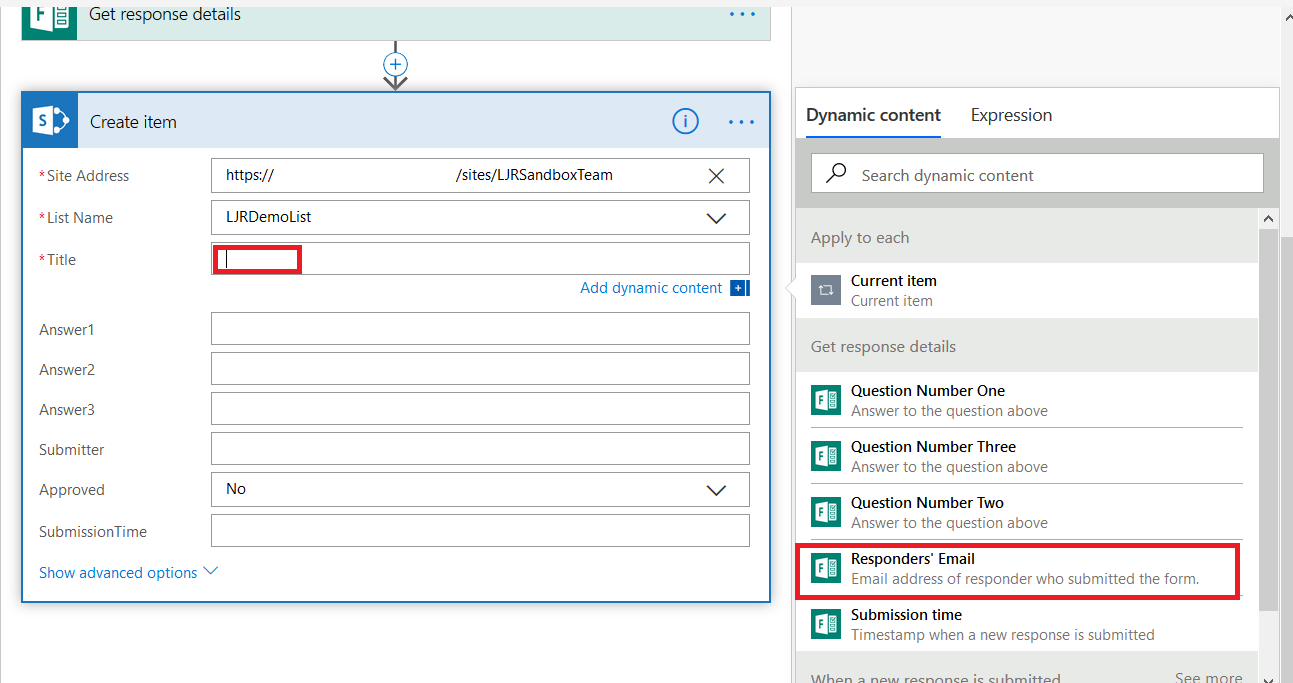Screen dimensions: 1293x683
Task: Click the Answer1 input field
Action: 480,329
